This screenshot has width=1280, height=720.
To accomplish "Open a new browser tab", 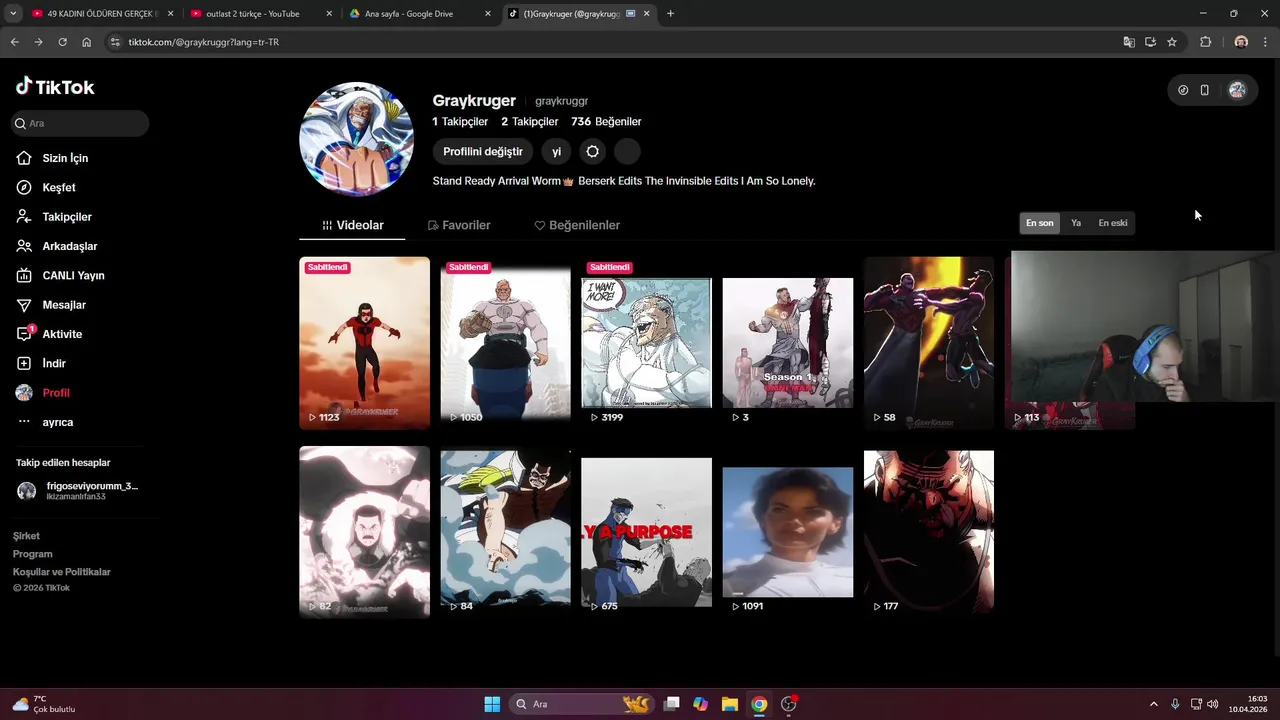I will pyautogui.click(x=670, y=14).
